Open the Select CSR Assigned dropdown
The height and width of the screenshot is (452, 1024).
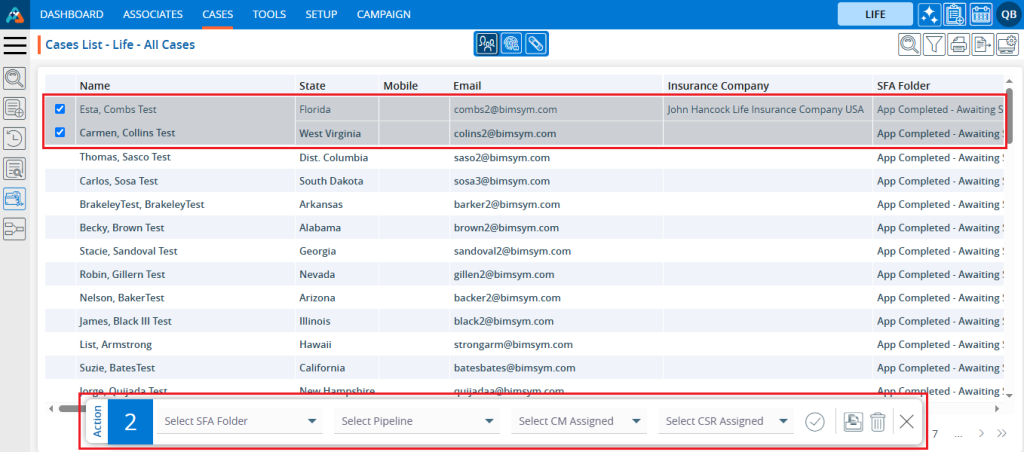point(726,421)
